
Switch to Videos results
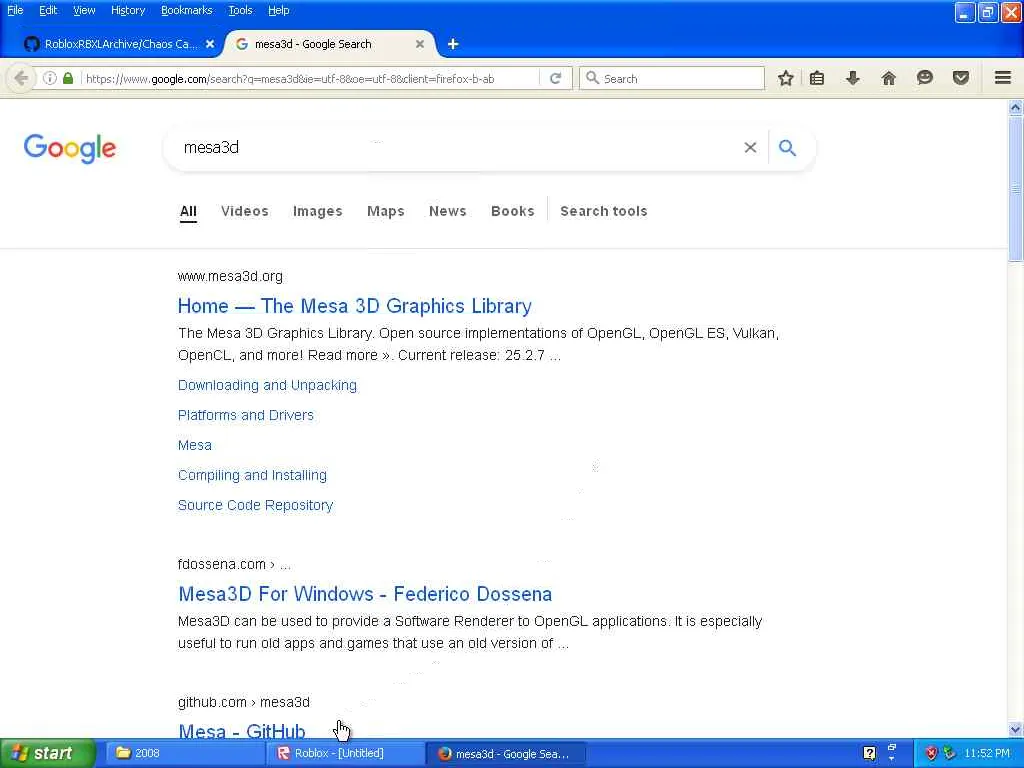245,211
